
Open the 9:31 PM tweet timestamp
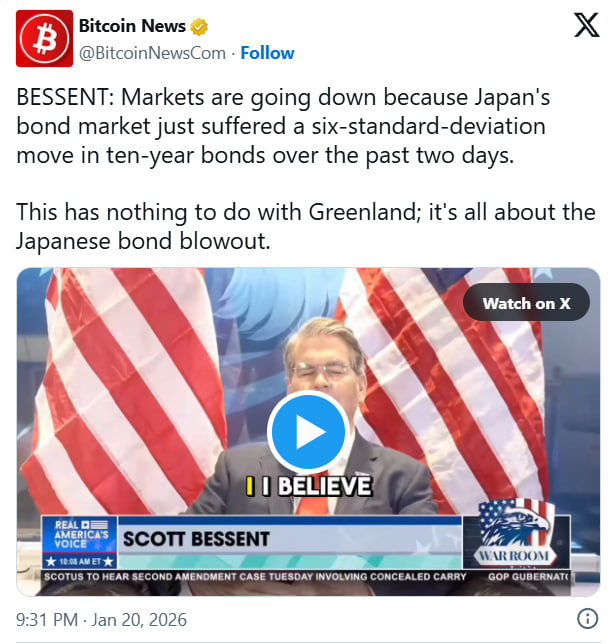(x=101, y=620)
